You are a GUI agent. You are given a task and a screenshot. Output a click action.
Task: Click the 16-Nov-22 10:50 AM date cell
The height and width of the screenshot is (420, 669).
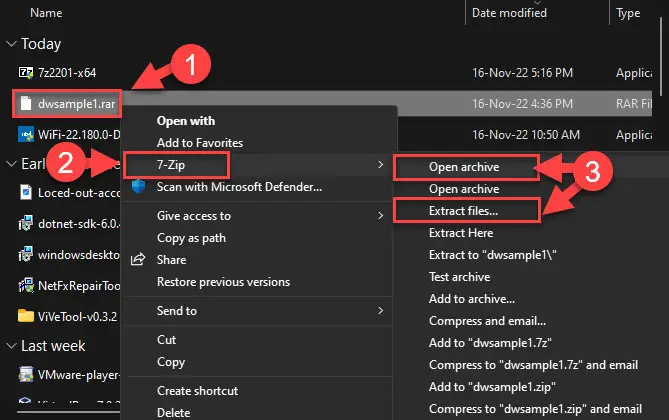coord(526,135)
